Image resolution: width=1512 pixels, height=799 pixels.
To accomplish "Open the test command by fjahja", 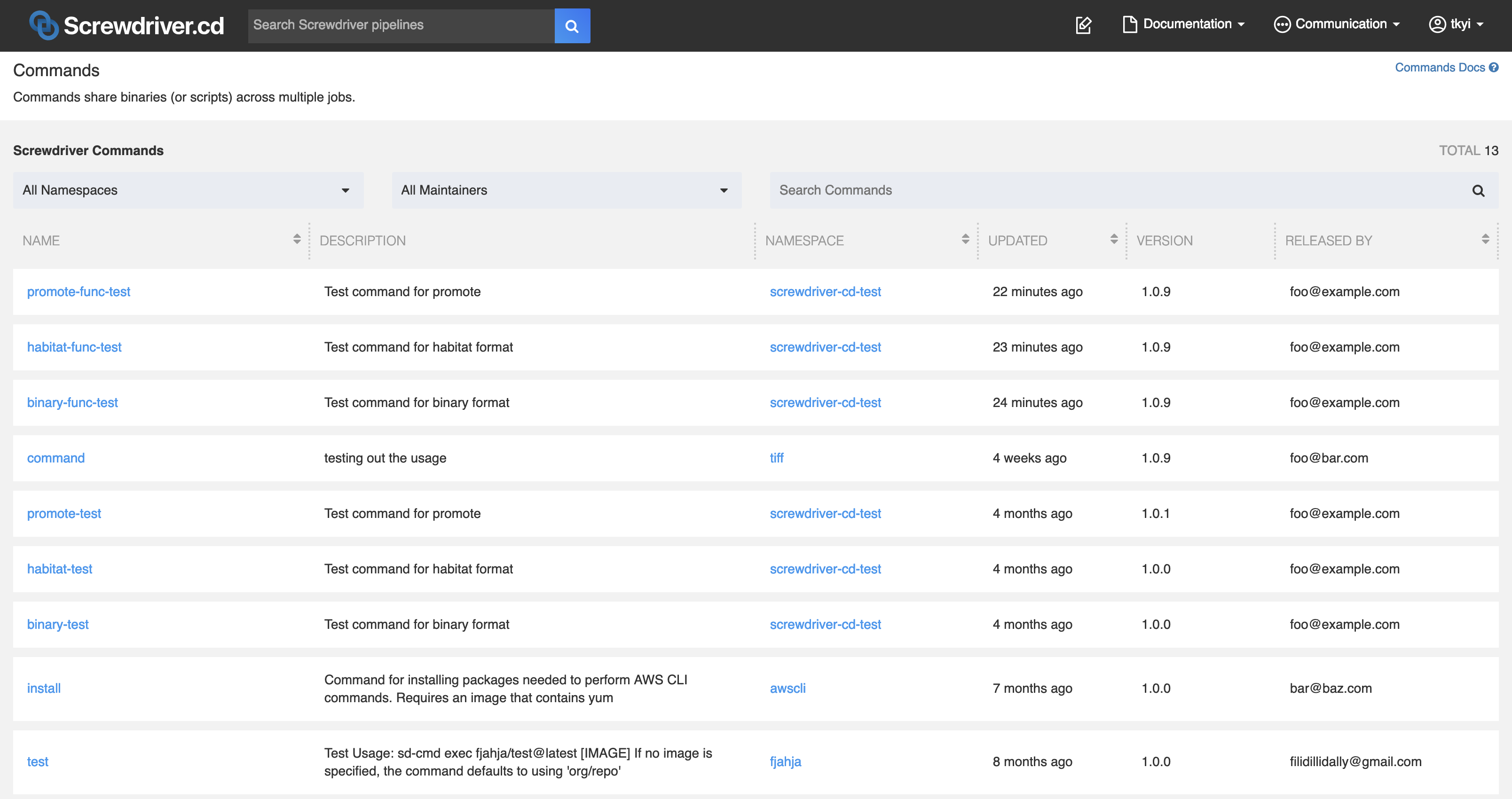I will coord(38,761).
